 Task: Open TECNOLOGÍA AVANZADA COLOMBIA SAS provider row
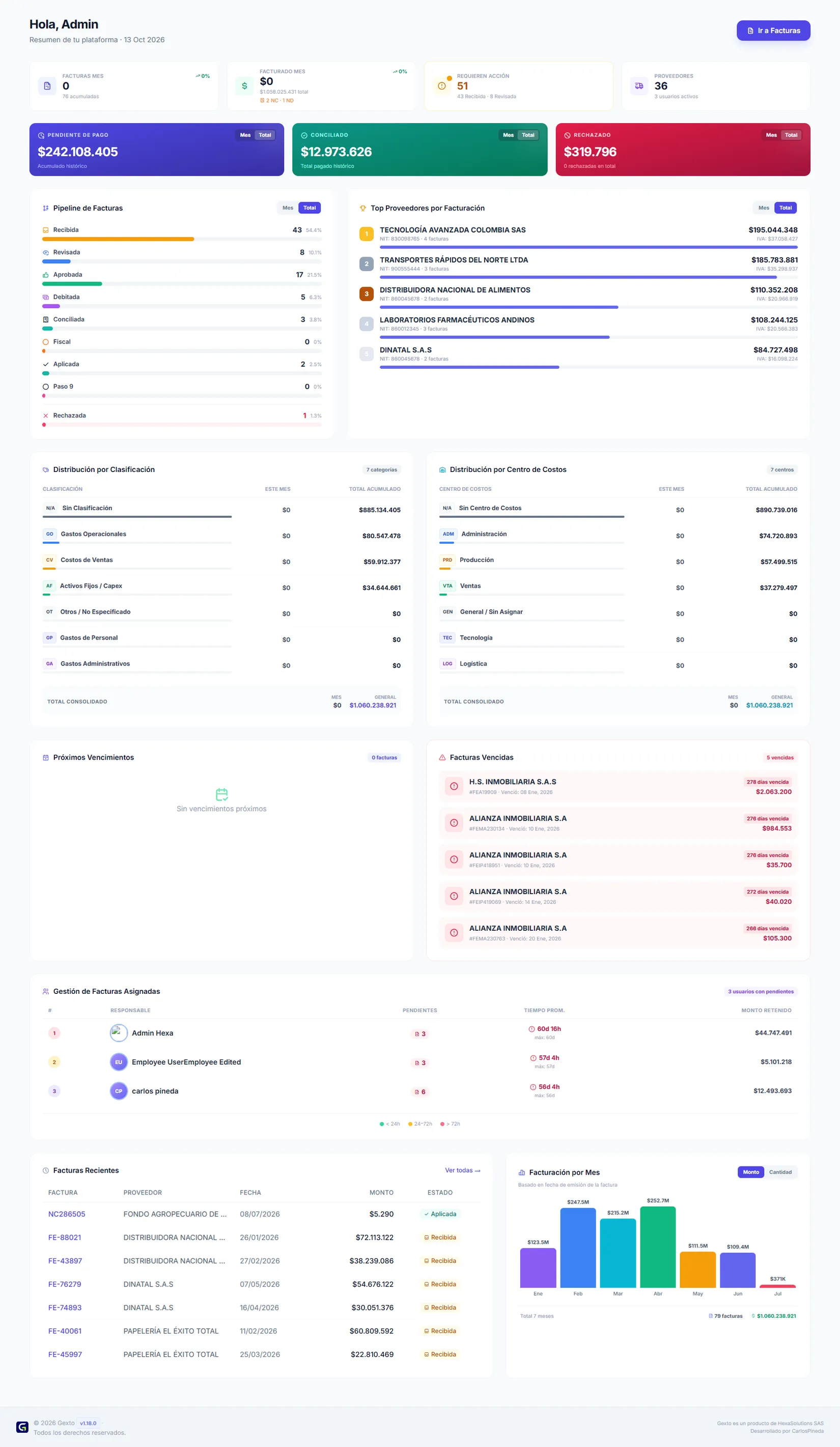click(578, 238)
